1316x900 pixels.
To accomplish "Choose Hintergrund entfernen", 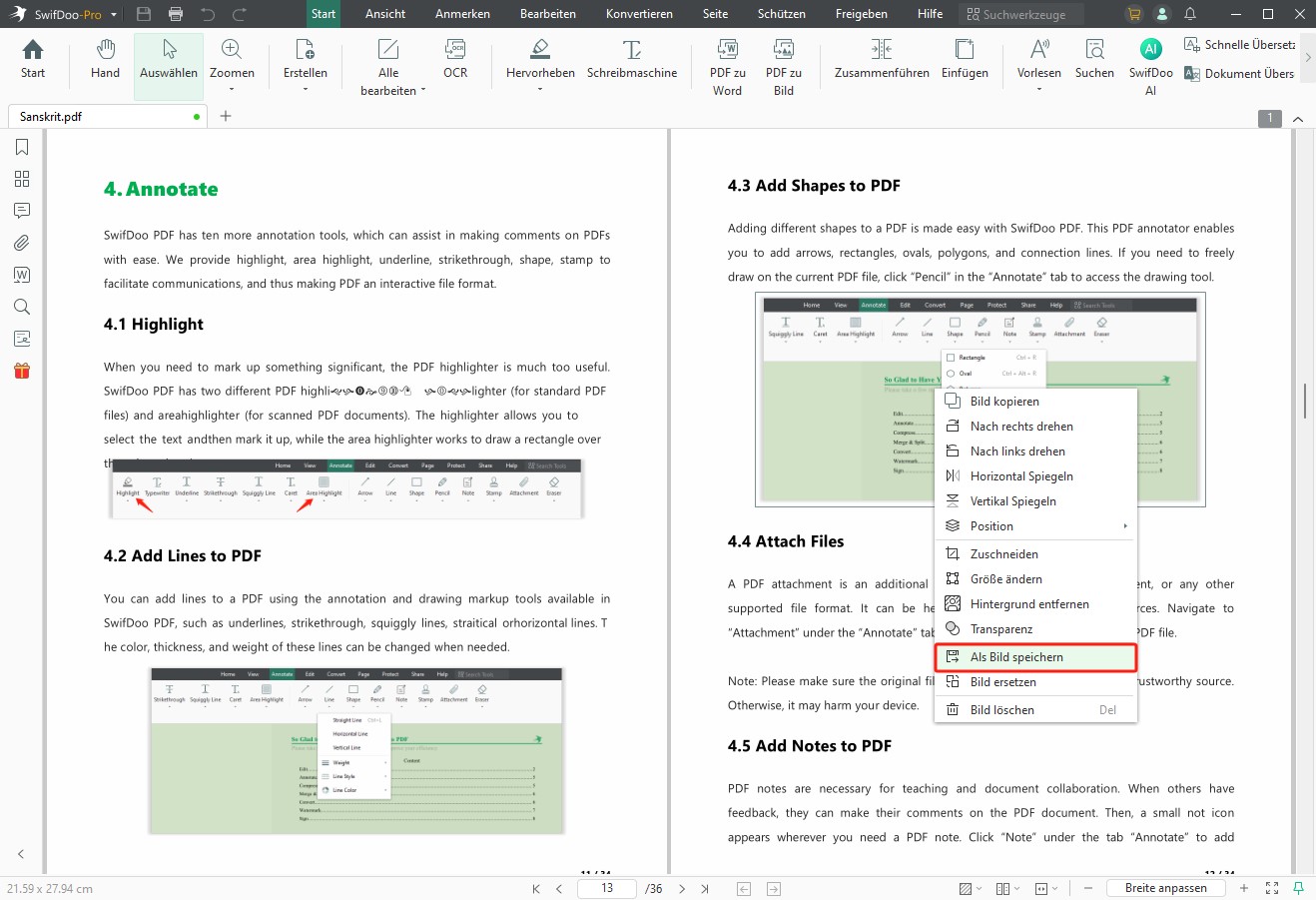I will (1035, 603).
